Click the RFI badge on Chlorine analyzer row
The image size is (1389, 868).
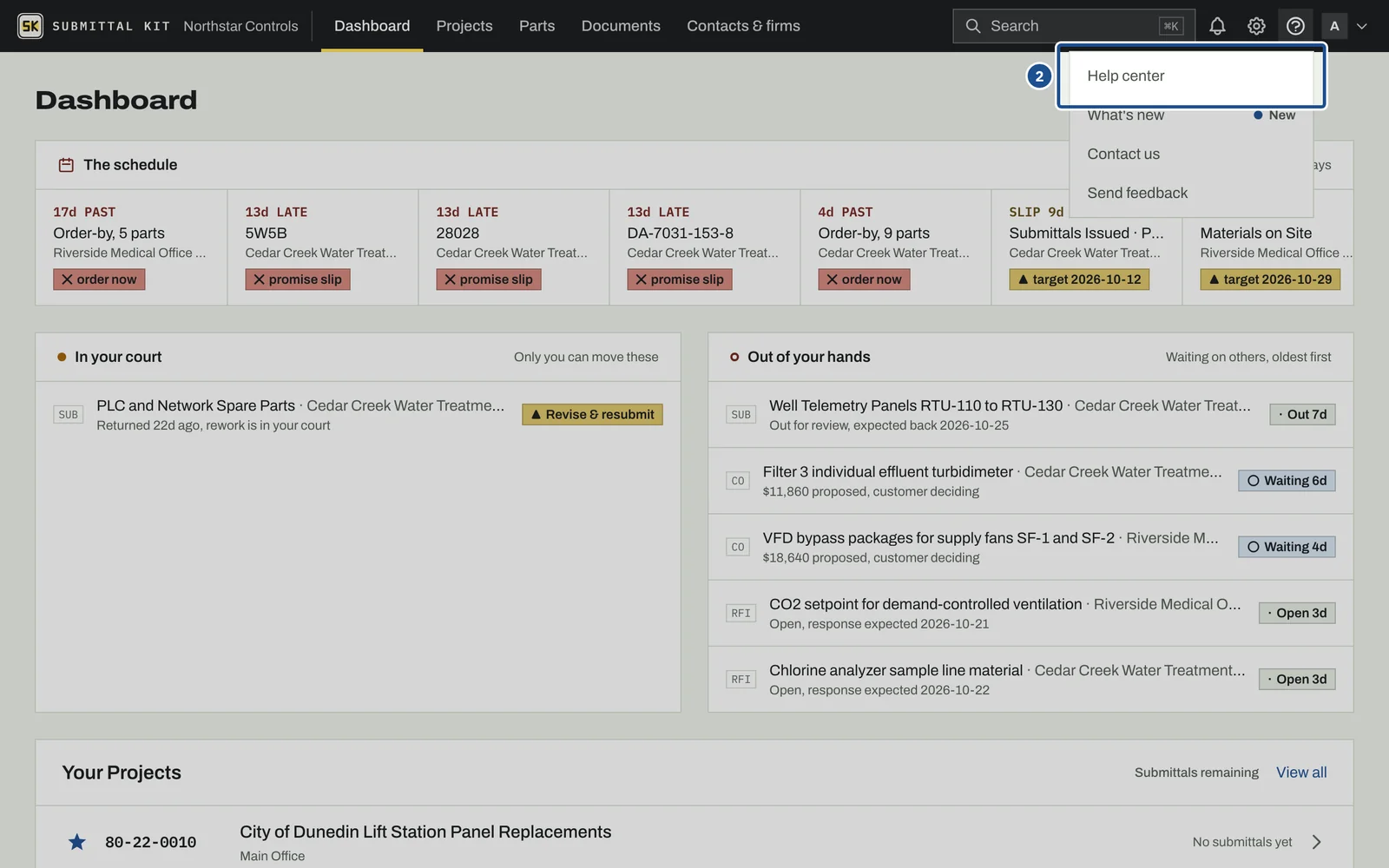(741, 680)
